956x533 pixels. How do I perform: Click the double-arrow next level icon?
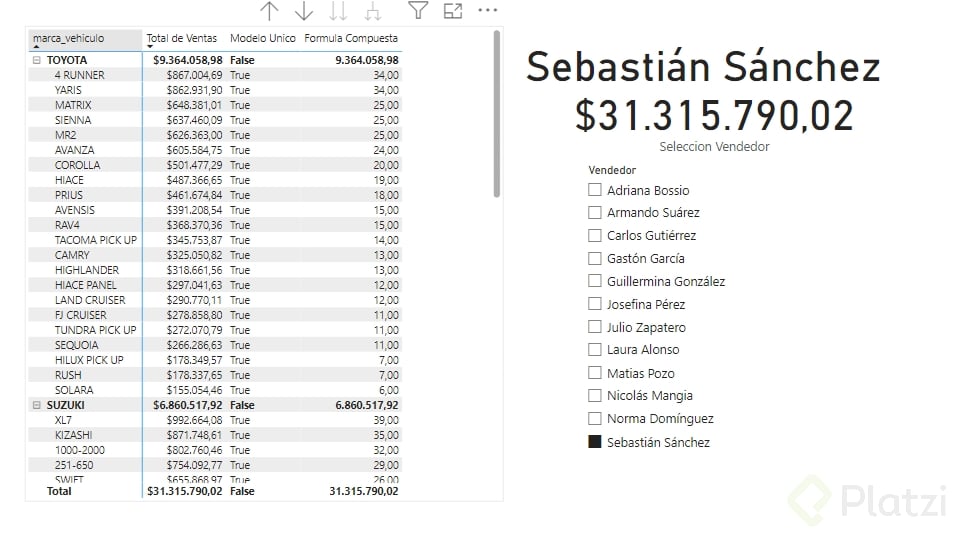(339, 11)
